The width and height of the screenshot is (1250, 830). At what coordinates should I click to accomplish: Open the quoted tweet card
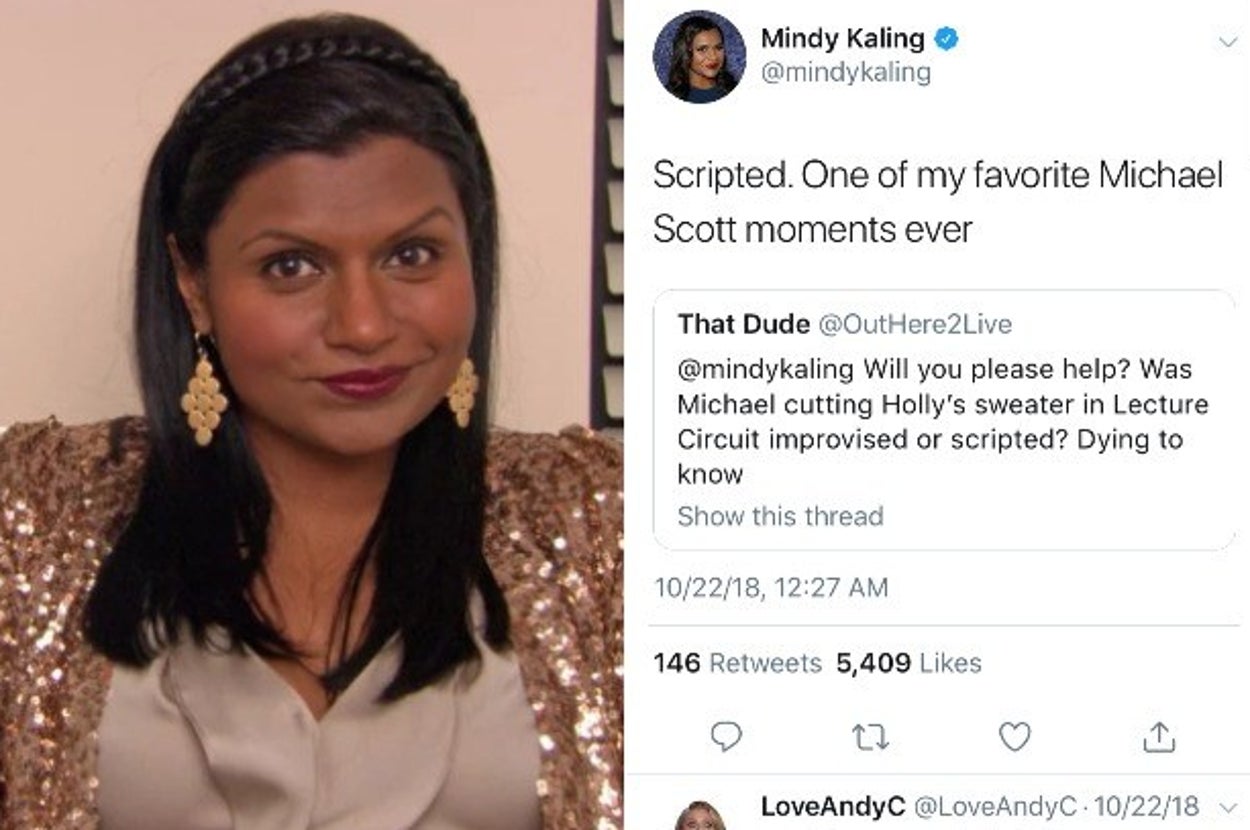point(945,420)
